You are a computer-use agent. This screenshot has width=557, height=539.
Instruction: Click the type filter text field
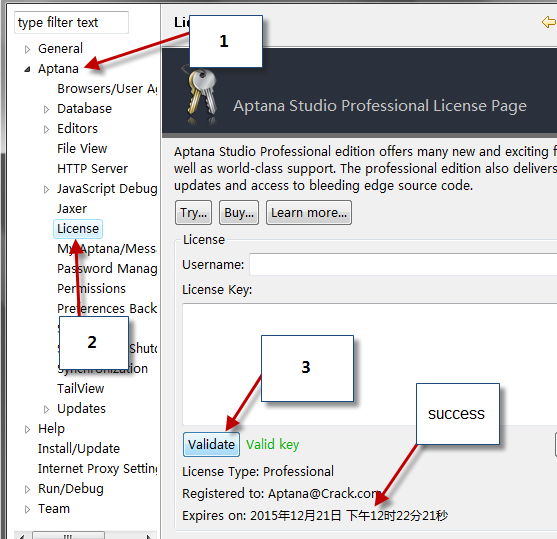tap(71, 22)
